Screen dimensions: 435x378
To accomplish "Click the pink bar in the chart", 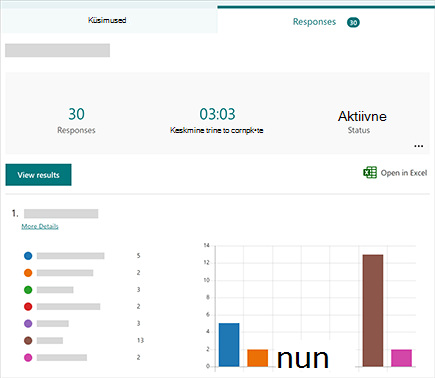I will (401, 358).
